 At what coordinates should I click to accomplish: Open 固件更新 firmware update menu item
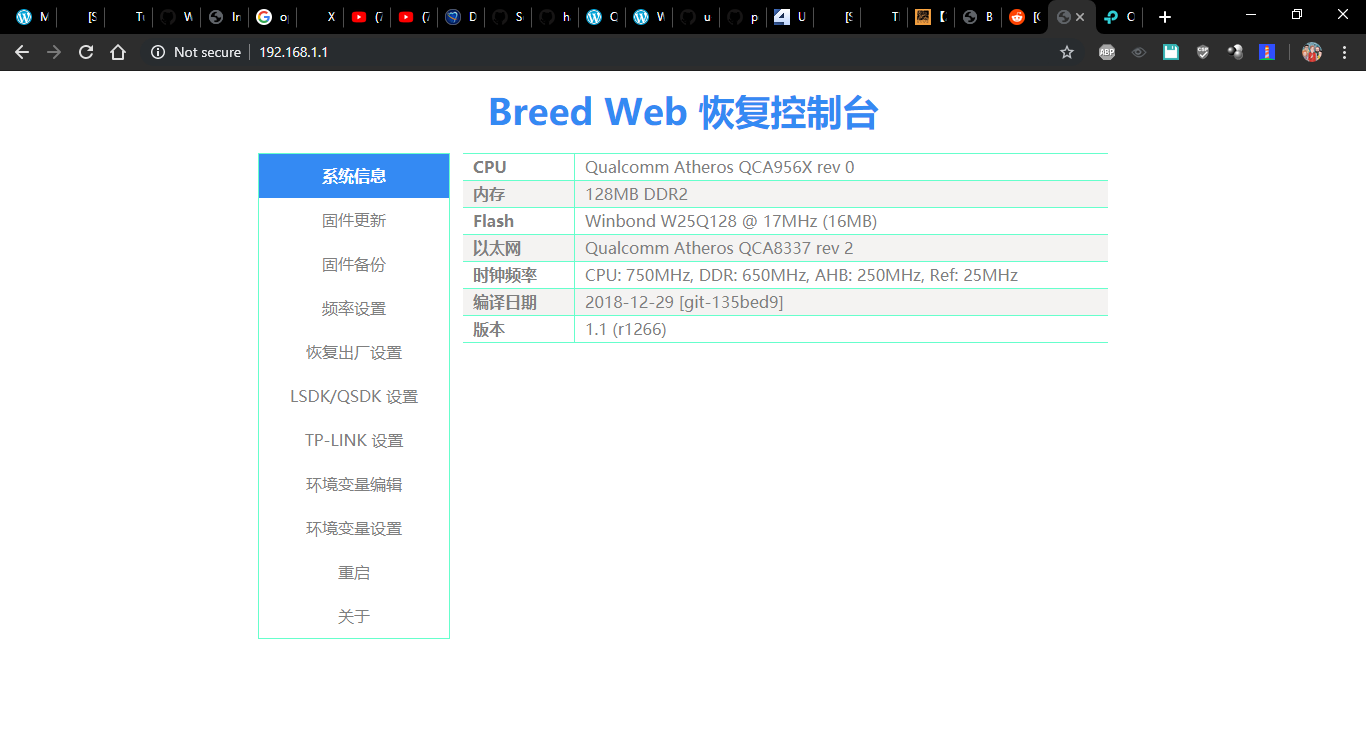[354, 221]
